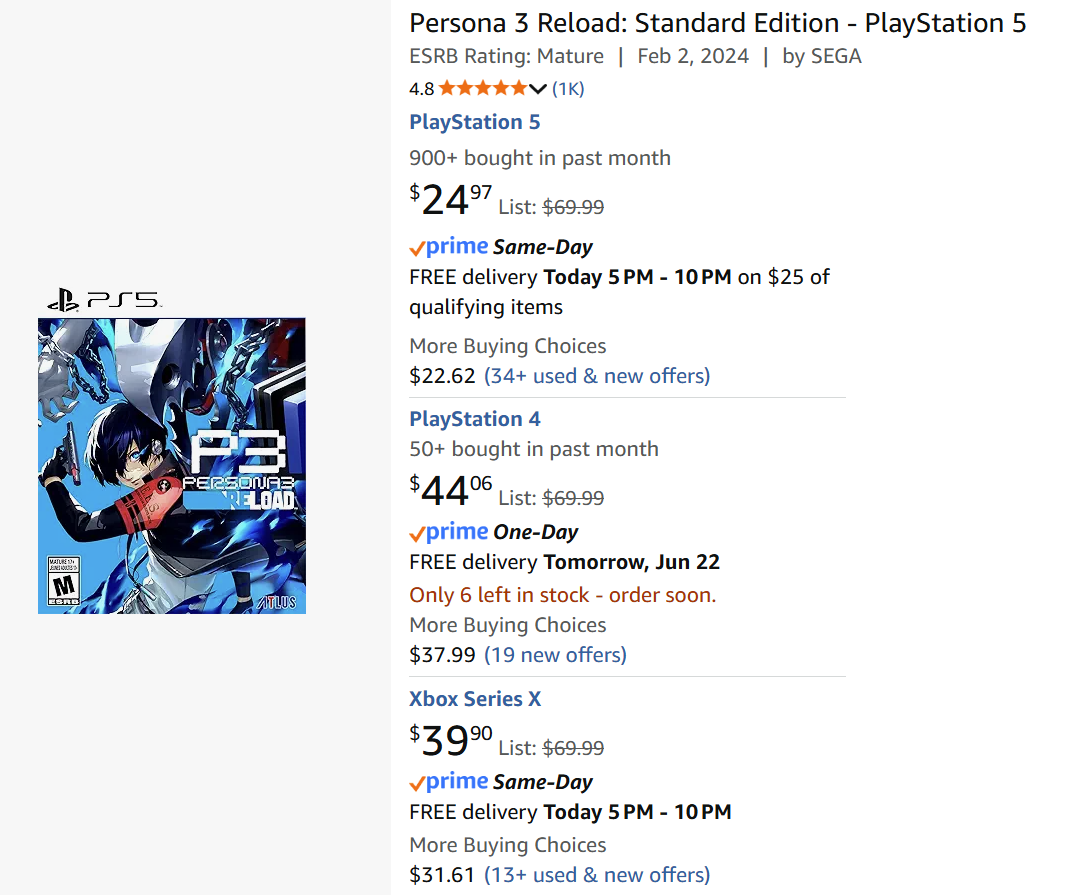
Task: Open the 1K customer reviews link
Action: pos(568,89)
